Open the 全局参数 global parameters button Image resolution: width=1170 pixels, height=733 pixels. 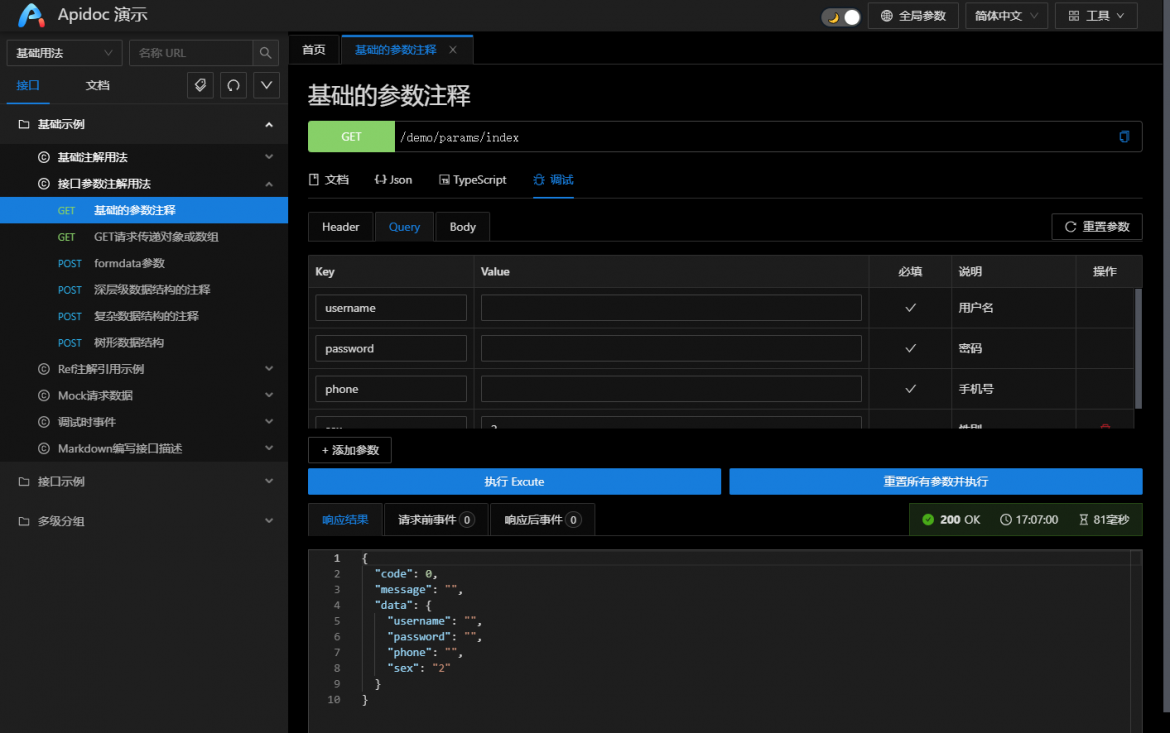point(913,16)
